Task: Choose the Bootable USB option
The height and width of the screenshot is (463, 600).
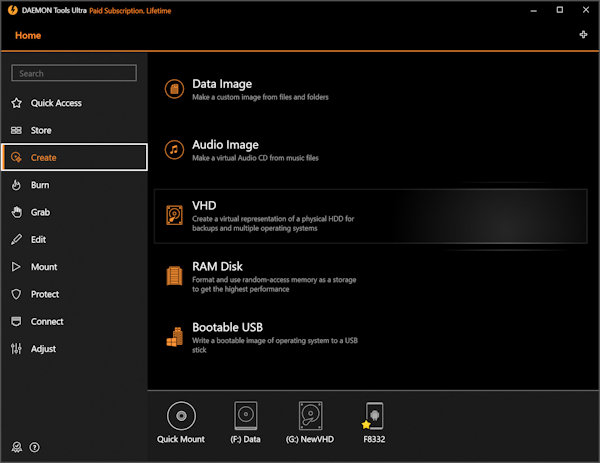Action: 370,337
